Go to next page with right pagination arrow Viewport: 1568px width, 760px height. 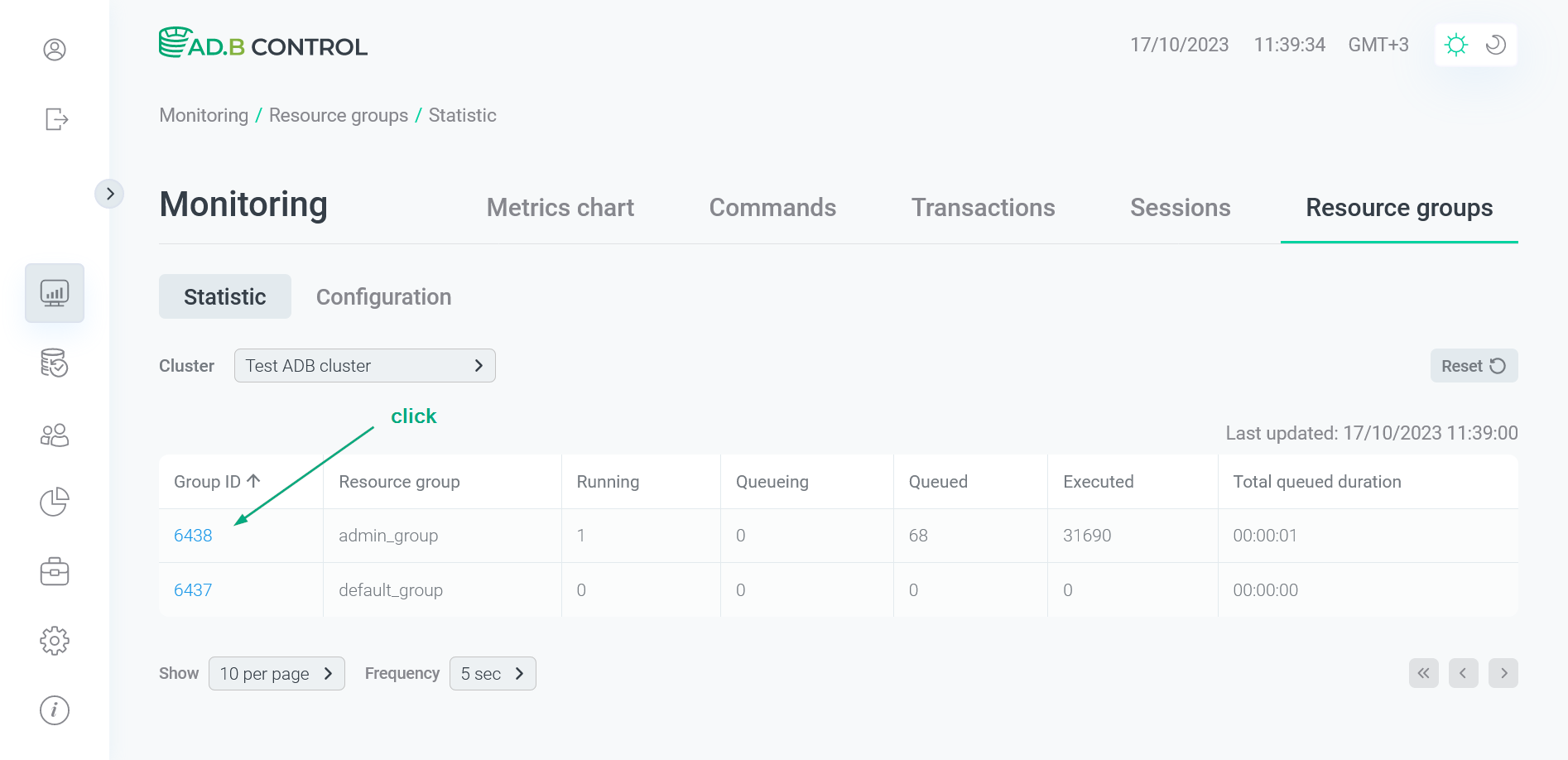tap(1503, 673)
